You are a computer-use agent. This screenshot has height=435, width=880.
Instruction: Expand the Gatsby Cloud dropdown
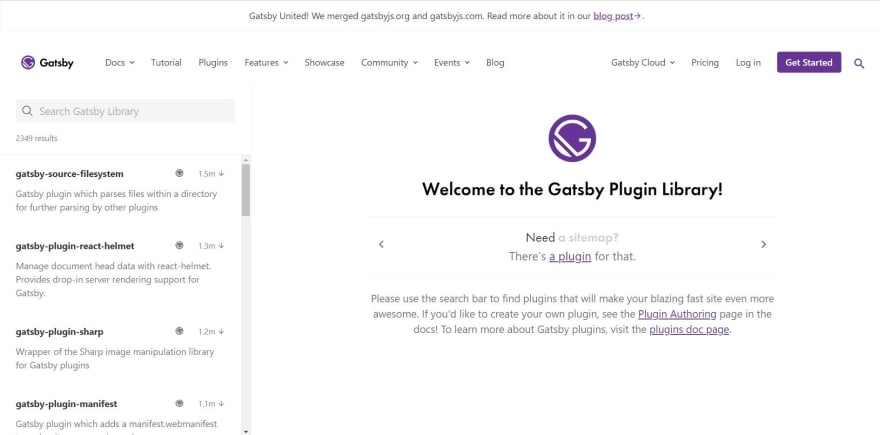[x=643, y=63]
